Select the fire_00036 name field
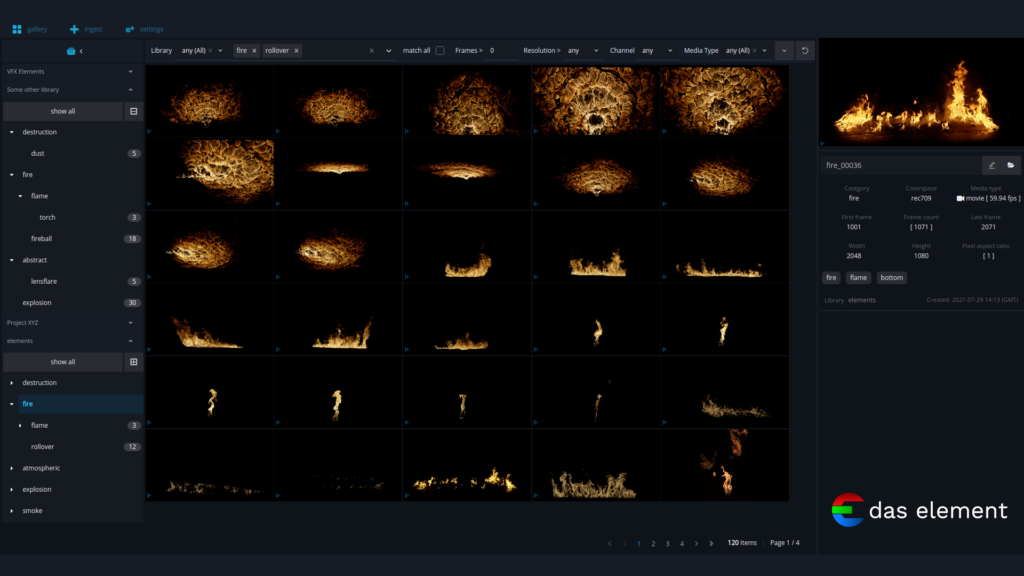The height and width of the screenshot is (576, 1024). point(901,166)
